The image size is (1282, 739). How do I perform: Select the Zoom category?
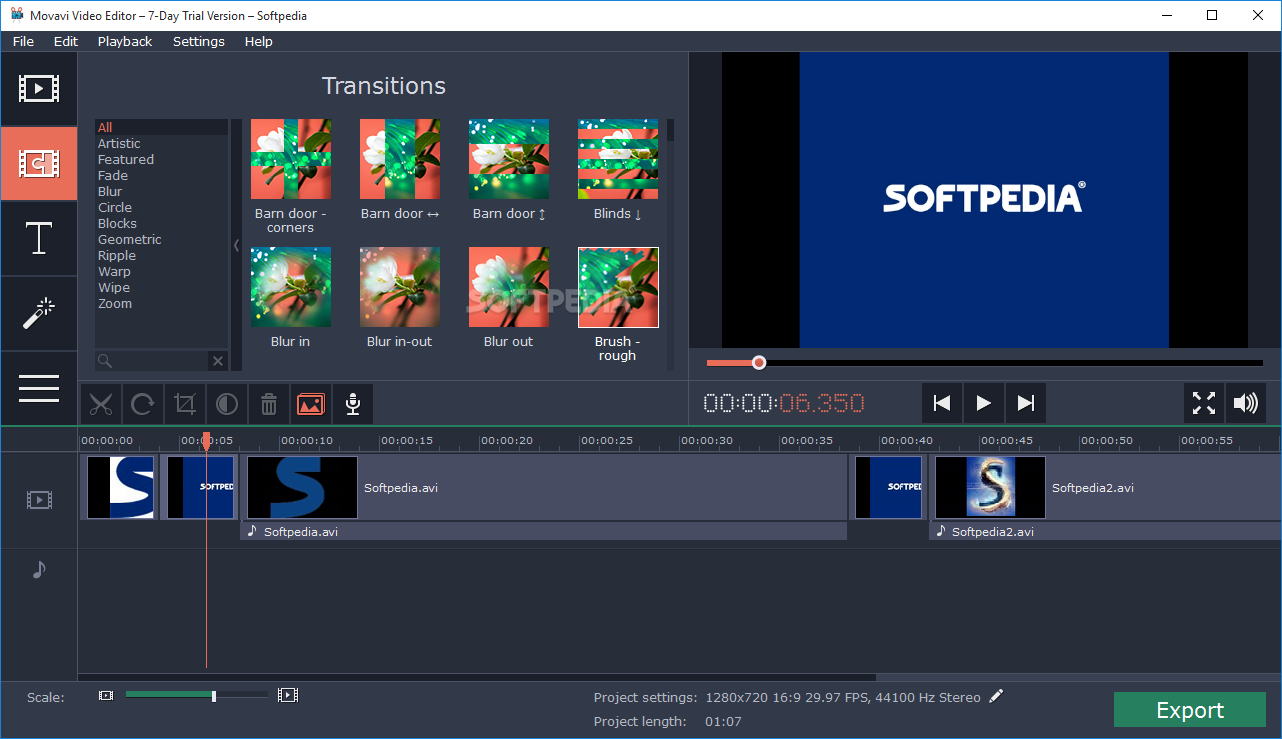[162, 303]
